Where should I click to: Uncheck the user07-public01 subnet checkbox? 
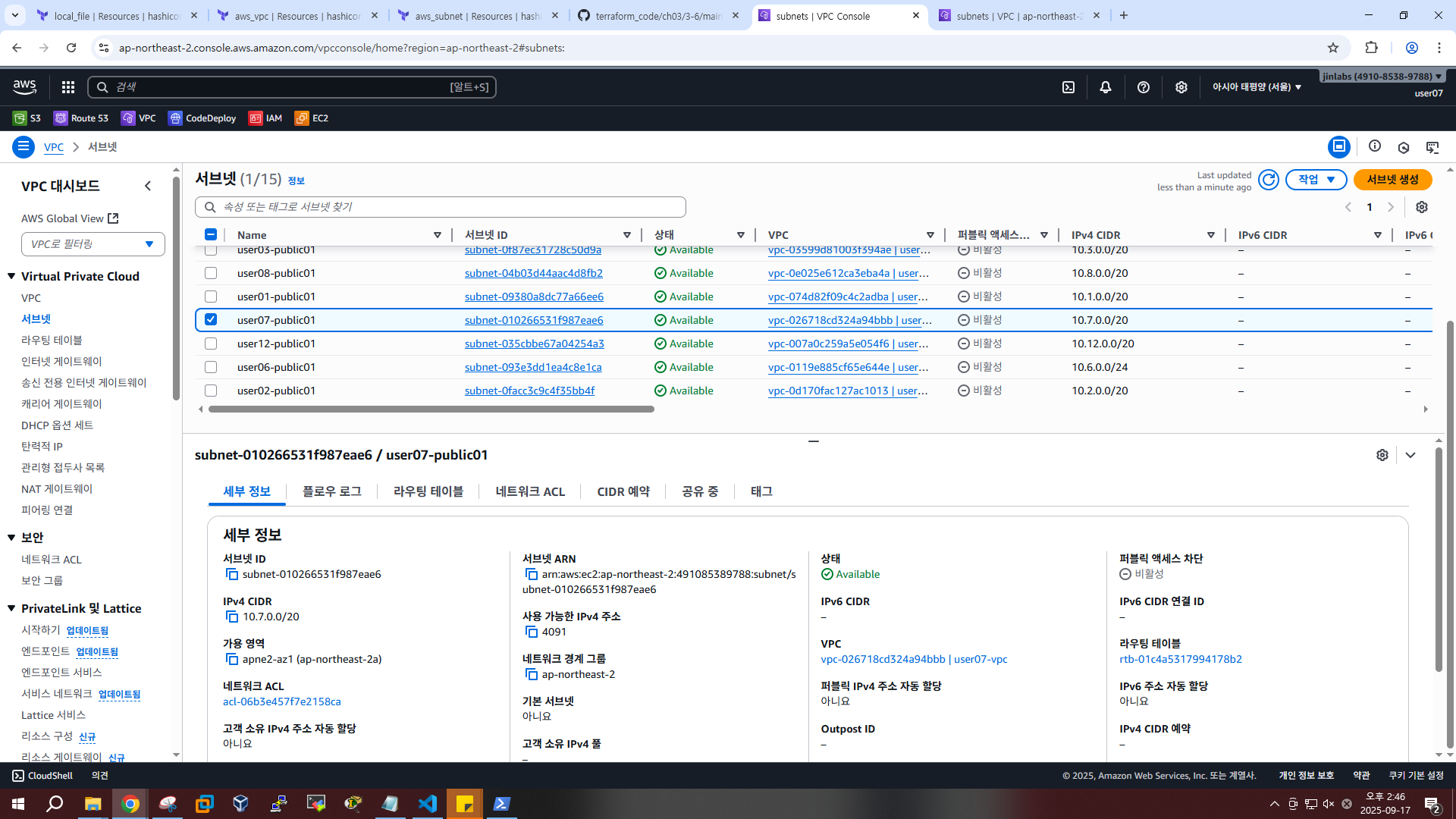tap(211, 320)
